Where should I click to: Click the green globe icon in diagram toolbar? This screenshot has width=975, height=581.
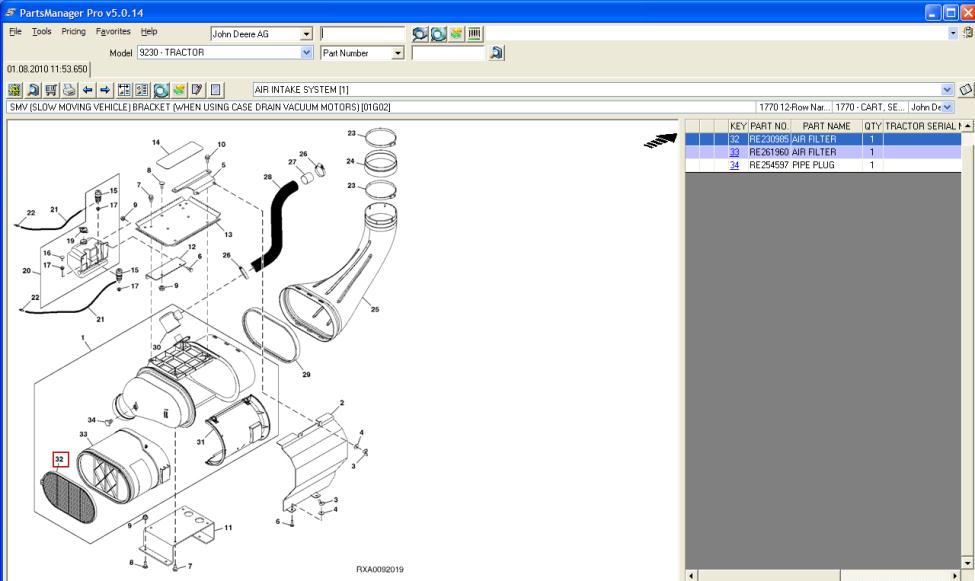[x=161, y=90]
